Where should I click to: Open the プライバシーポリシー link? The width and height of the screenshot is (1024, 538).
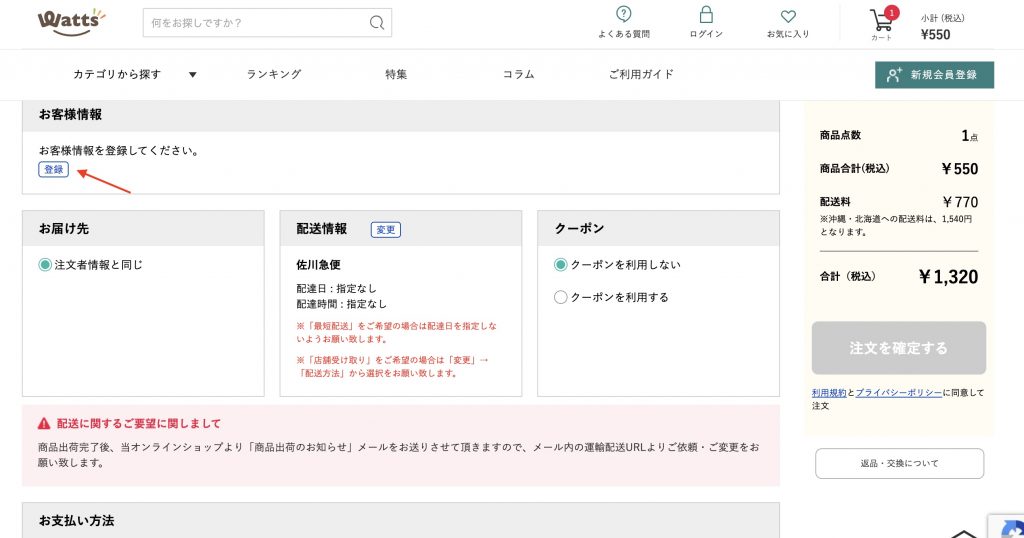pyautogui.click(x=898, y=393)
